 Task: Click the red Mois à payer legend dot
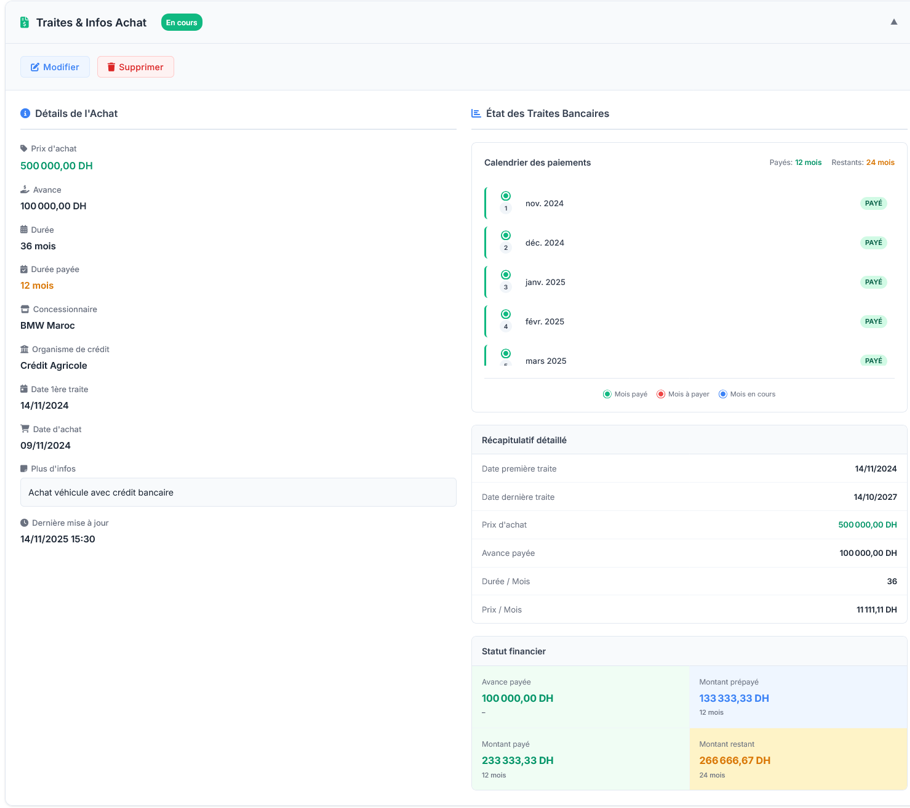coord(661,394)
